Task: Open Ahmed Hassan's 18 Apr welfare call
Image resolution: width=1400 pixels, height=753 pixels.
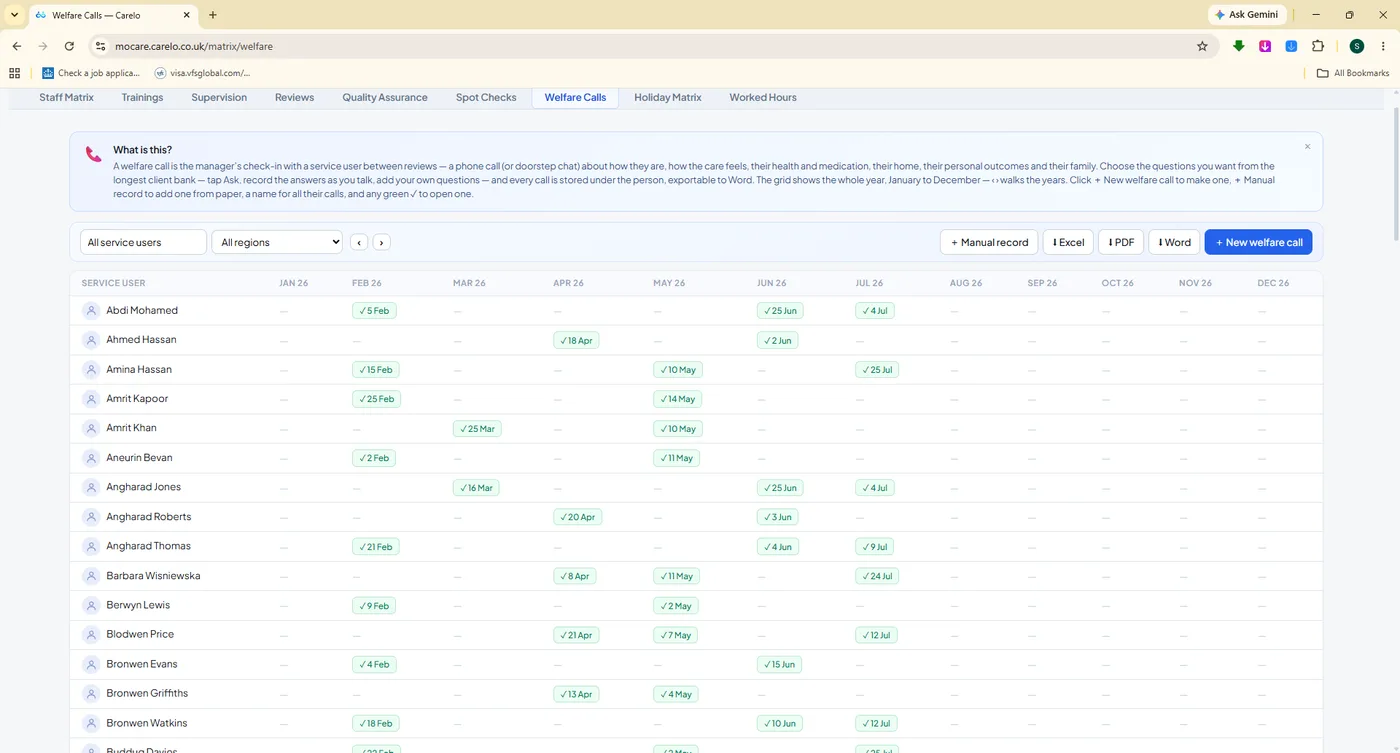Action: [576, 340]
